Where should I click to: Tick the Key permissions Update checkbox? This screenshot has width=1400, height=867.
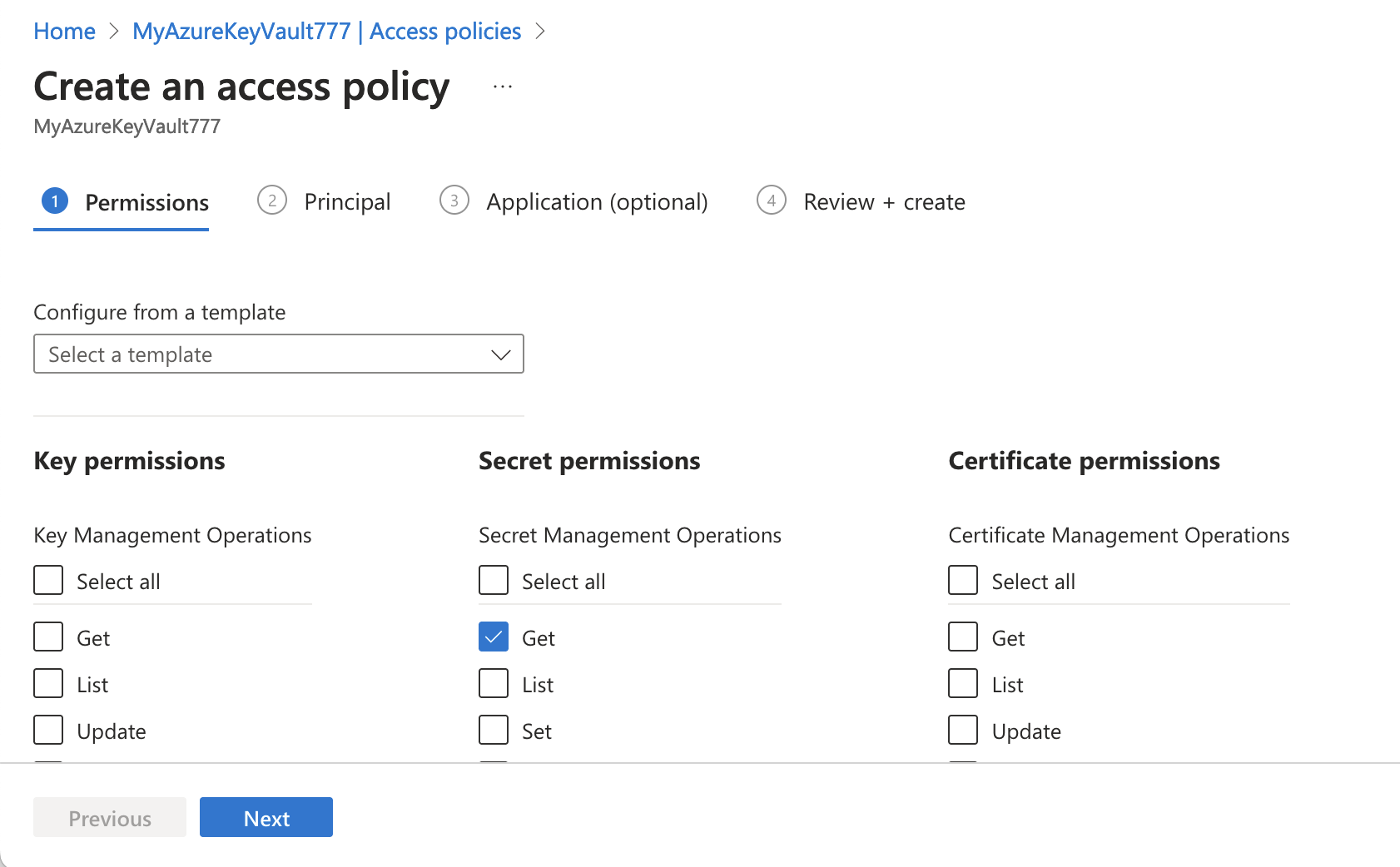click(x=48, y=730)
